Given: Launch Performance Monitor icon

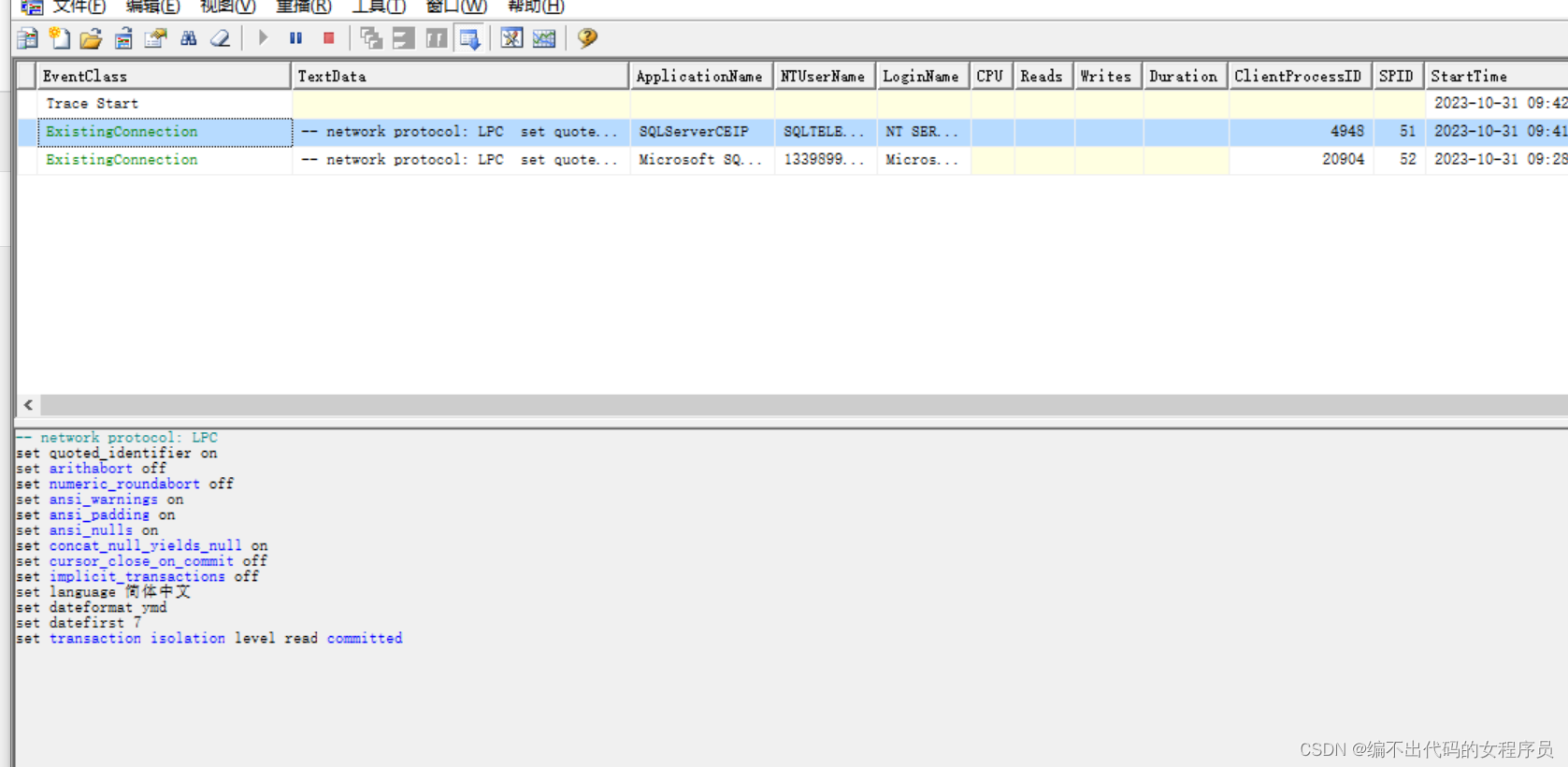Looking at the screenshot, I should [x=544, y=38].
